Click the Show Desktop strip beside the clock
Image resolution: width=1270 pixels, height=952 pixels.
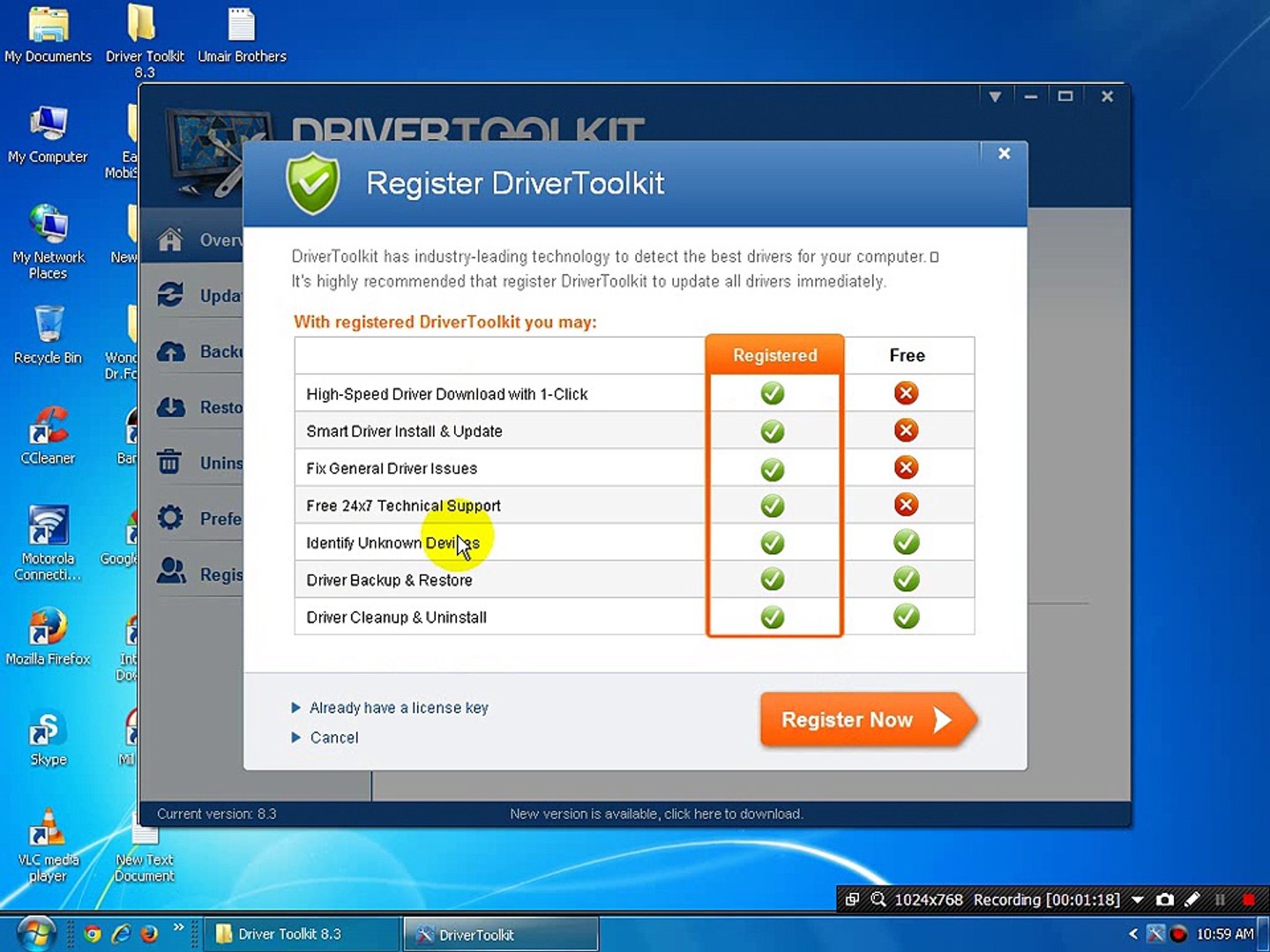tap(1265, 933)
